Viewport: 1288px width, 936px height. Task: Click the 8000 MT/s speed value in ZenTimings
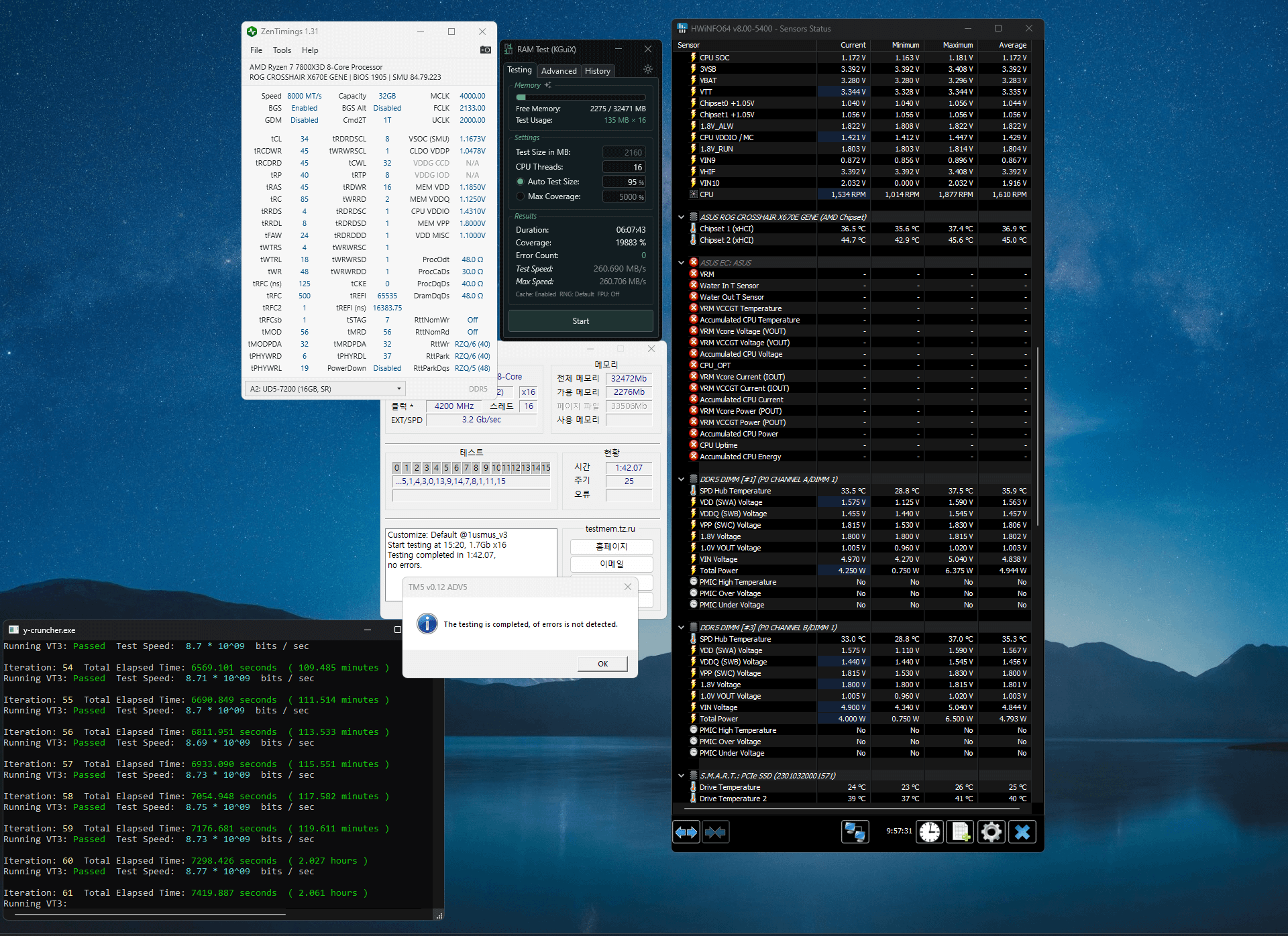point(305,96)
